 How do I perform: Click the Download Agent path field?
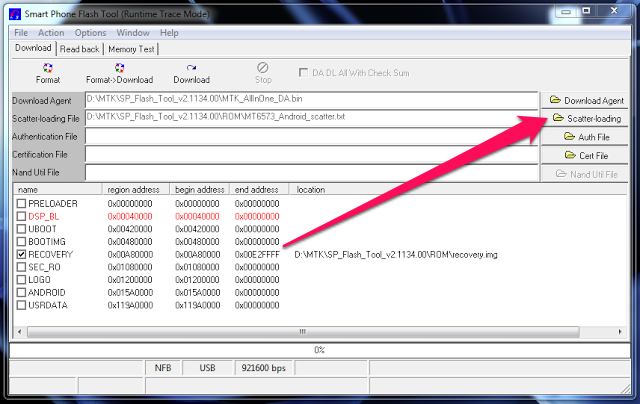312,100
